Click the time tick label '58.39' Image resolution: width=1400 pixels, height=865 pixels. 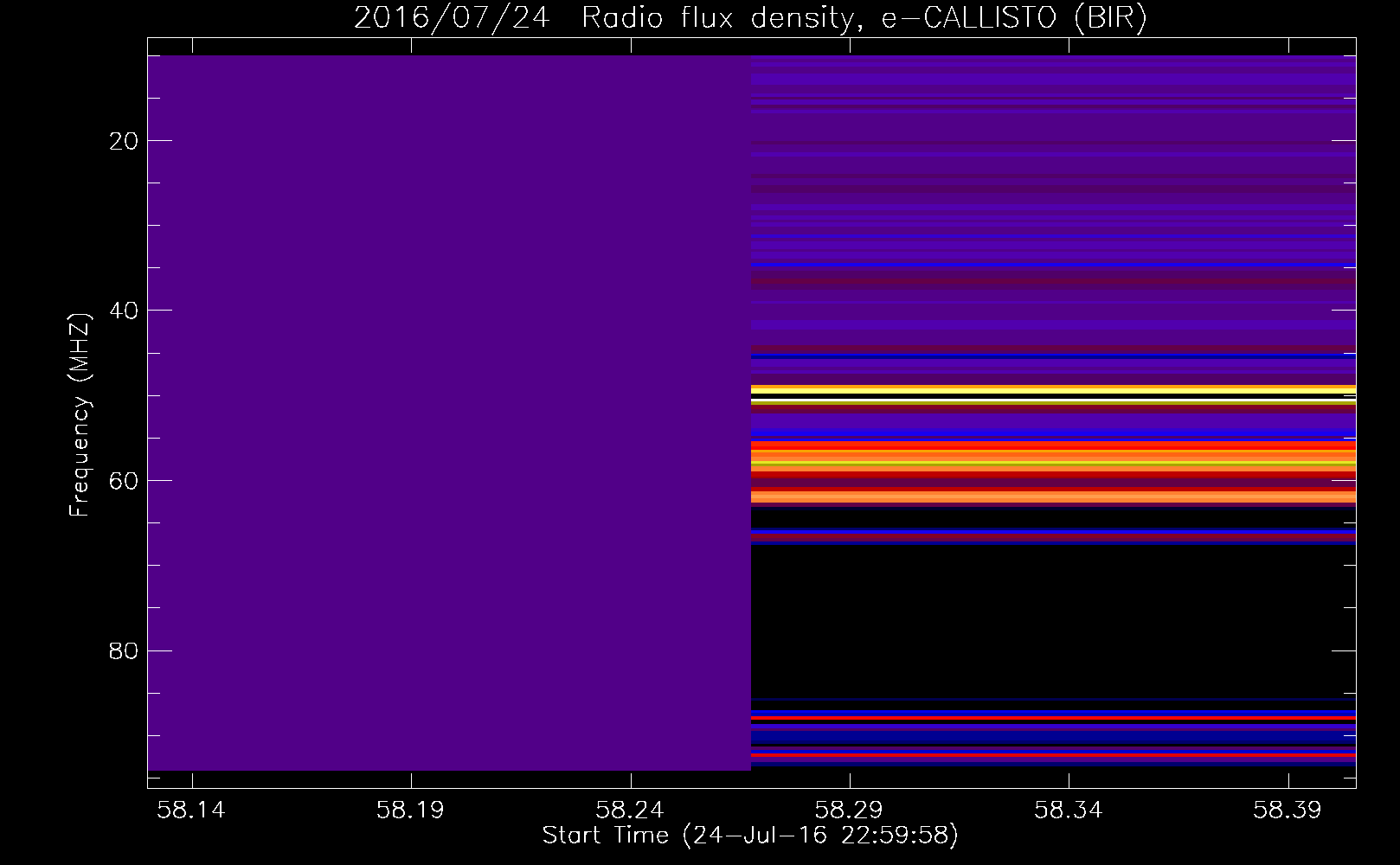(1288, 811)
